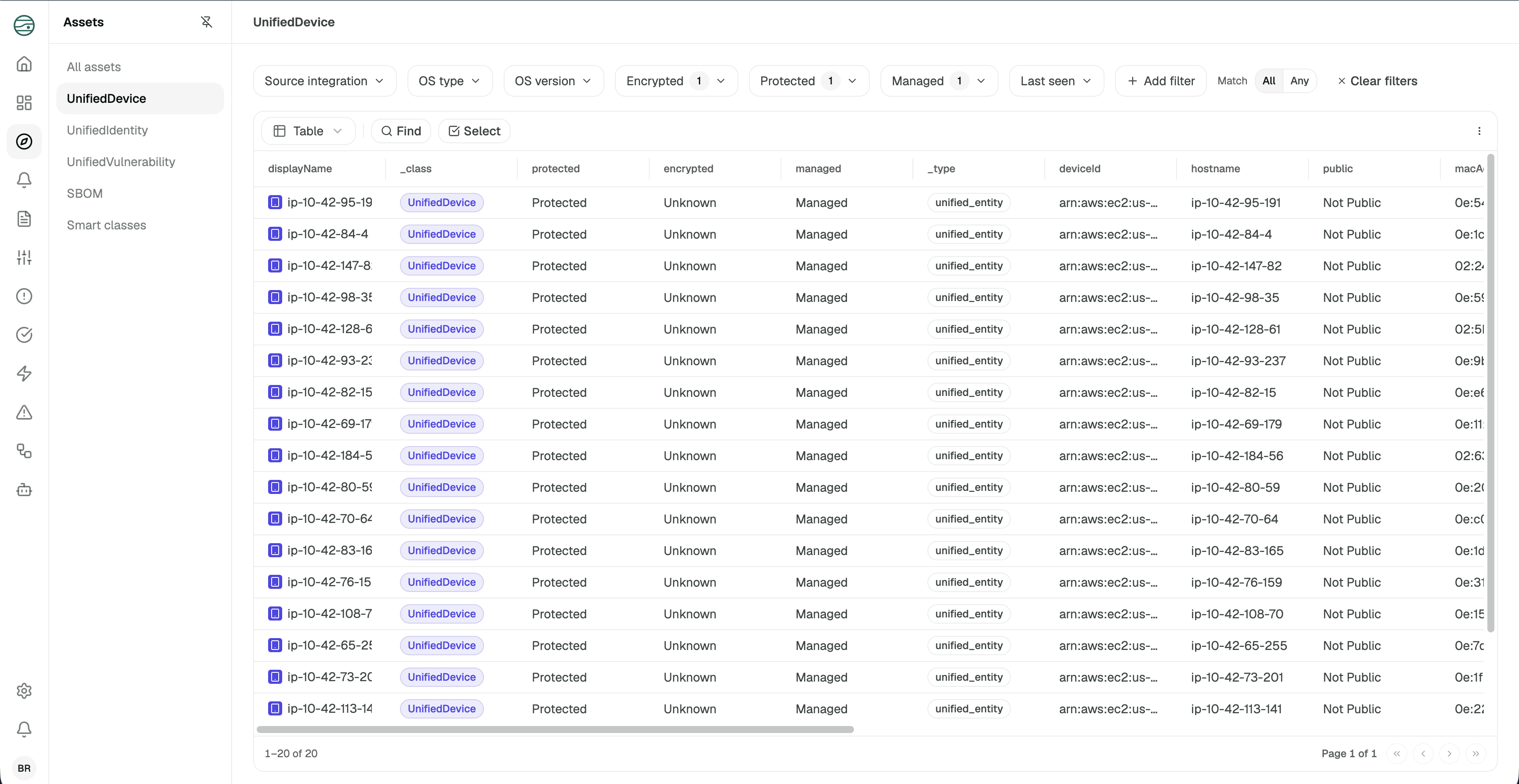Viewport: 1519px width, 784px height.
Task: Open UnifiedVulnerability in the Assets panel
Action: tap(140, 162)
